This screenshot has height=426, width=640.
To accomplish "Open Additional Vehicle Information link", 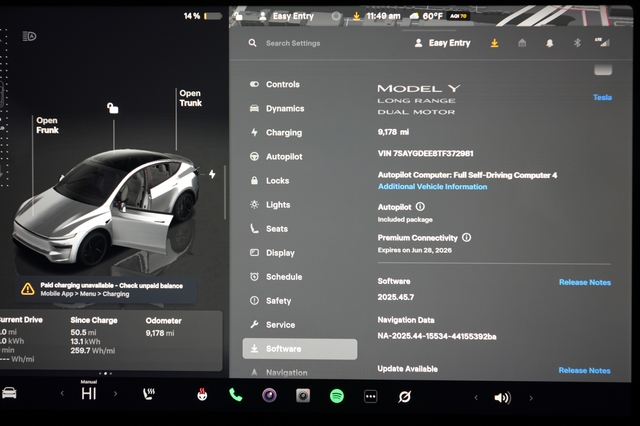I will tap(433, 186).
